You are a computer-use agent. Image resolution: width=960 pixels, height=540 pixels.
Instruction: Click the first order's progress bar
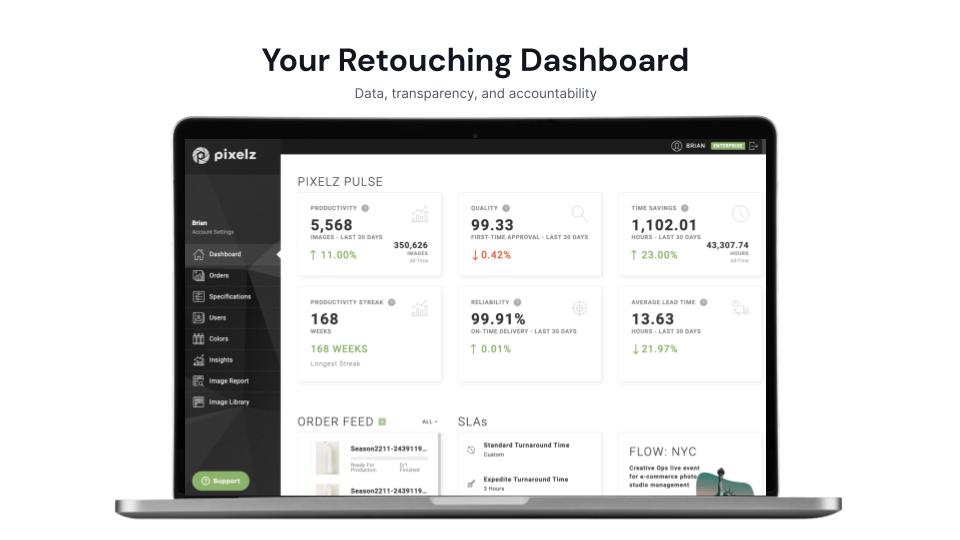(x=389, y=458)
